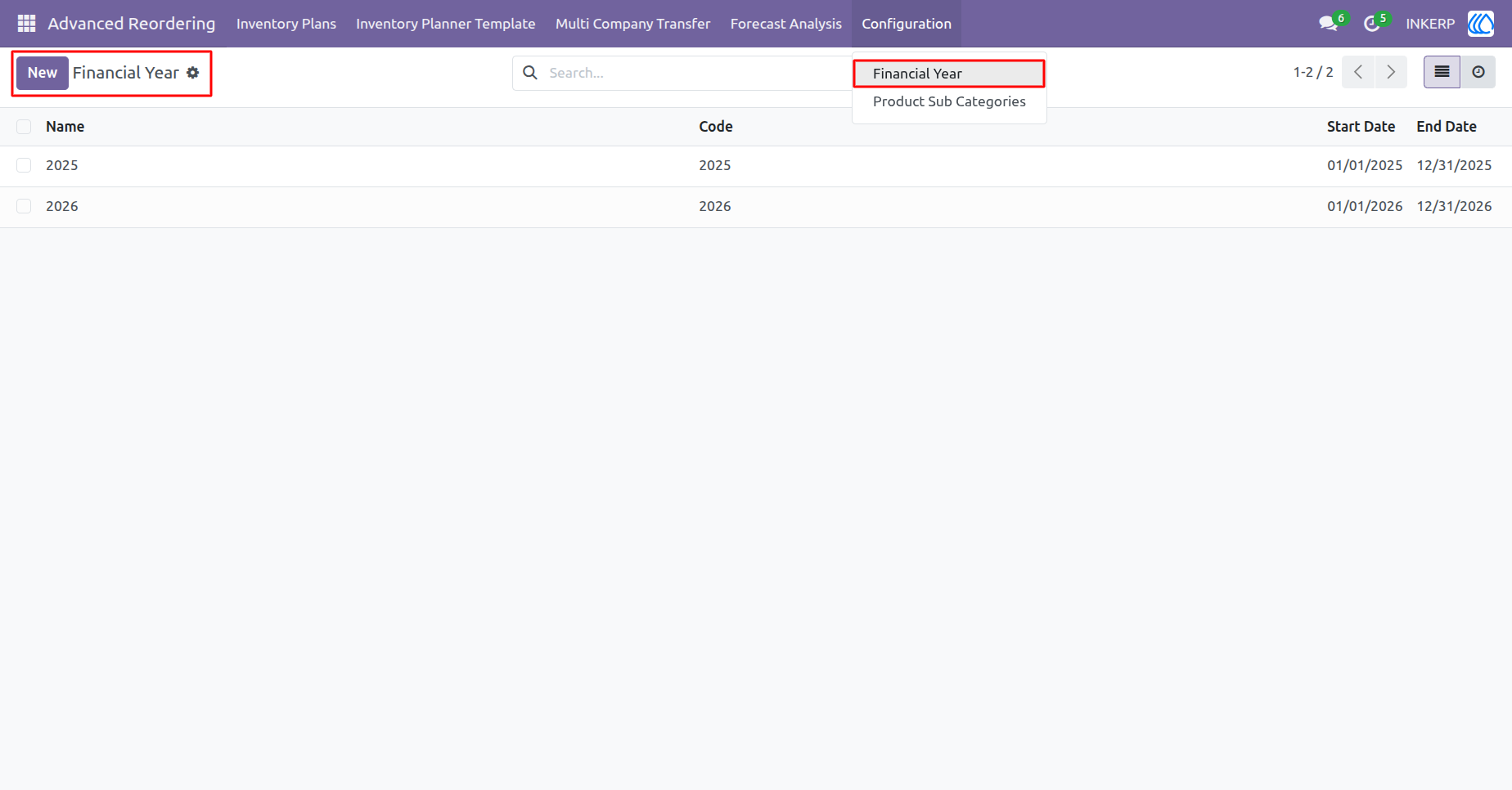Choose Product Sub Categories from the dropdown
Screen dimensions: 1512x790
point(949,101)
